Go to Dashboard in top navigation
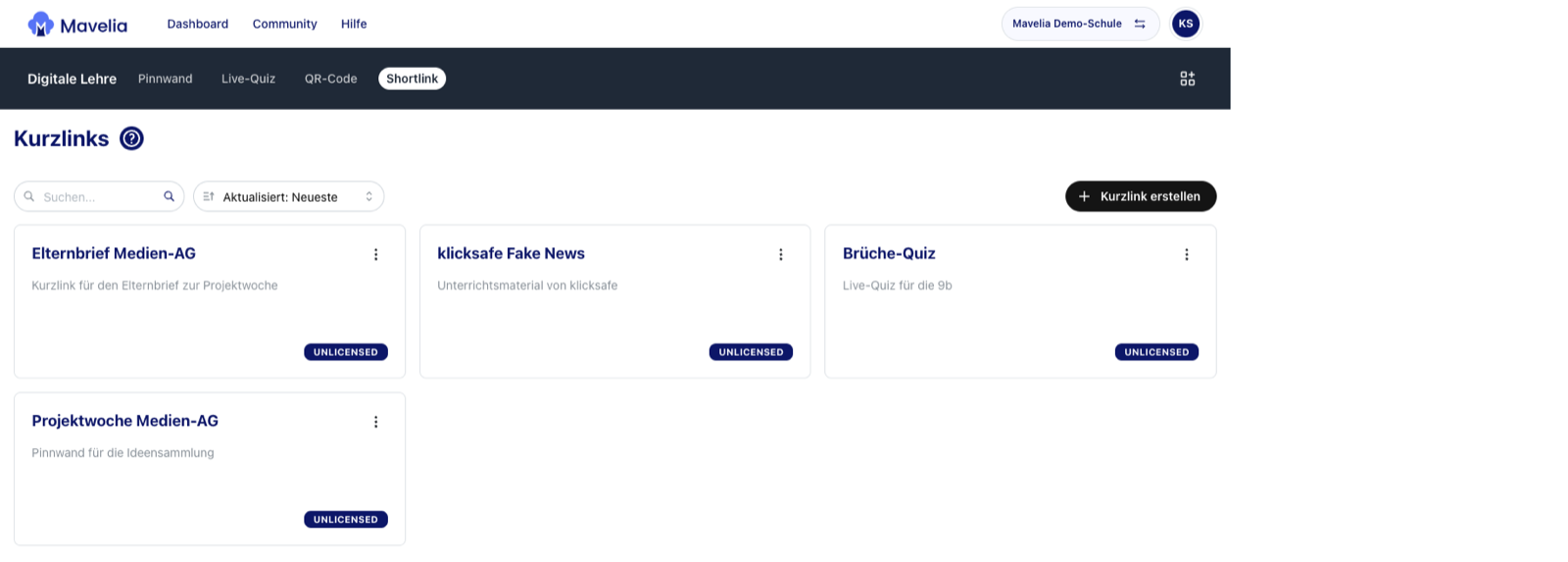Image resolution: width=1568 pixels, height=562 pixels. [x=198, y=24]
